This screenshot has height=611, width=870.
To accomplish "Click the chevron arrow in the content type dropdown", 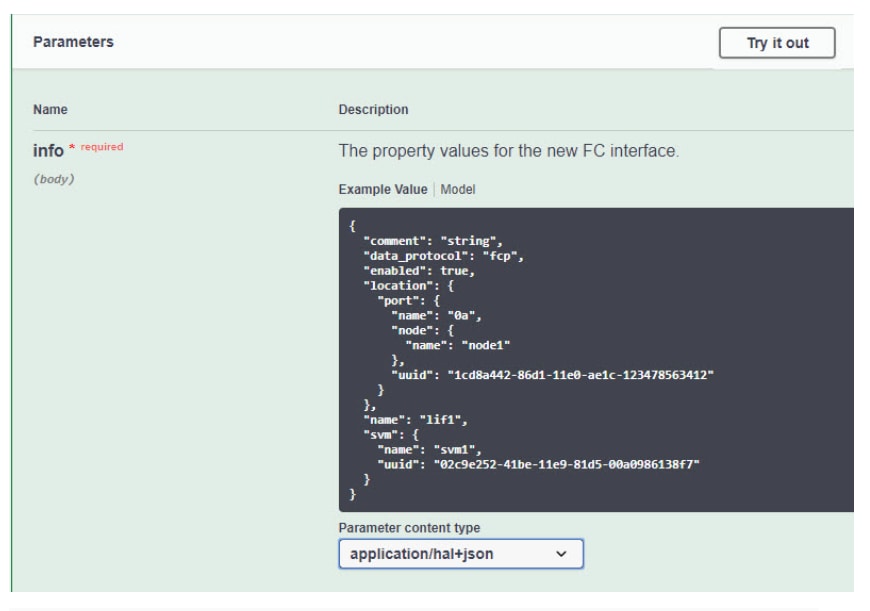I will coord(561,553).
